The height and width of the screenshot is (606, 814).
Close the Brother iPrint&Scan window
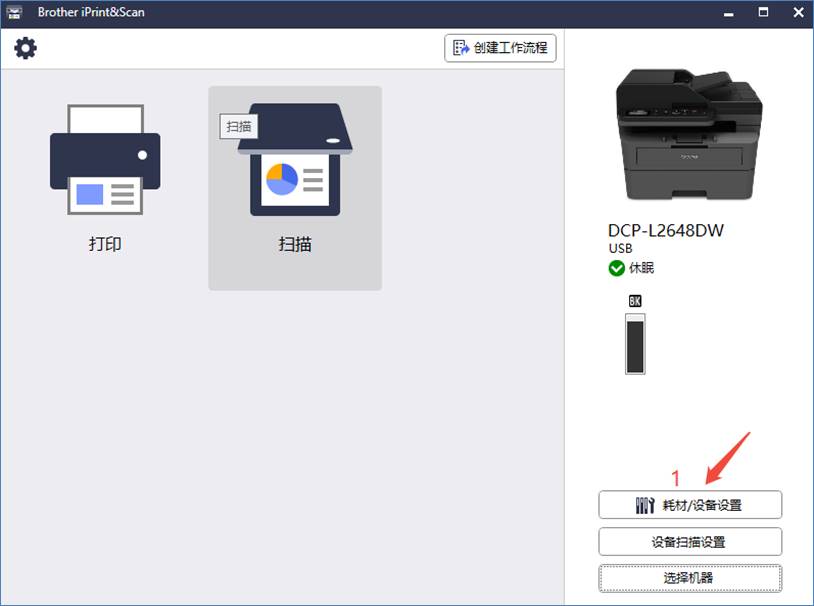[798, 12]
